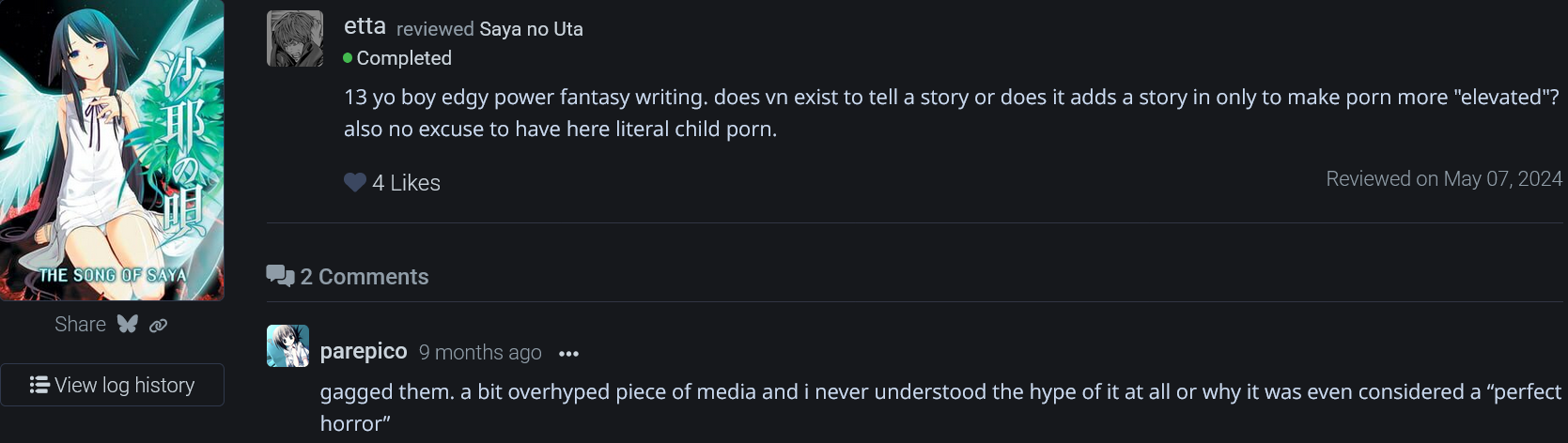The width and height of the screenshot is (1568, 443).
Task: Show who gave the 4 Likes
Action: pyautogui.click(x=406, y=183)
